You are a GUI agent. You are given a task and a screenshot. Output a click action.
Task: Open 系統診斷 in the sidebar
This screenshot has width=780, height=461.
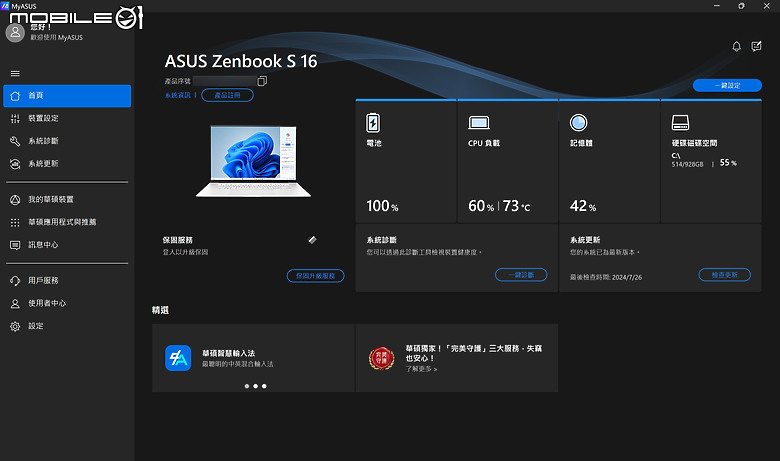point(67,141)
